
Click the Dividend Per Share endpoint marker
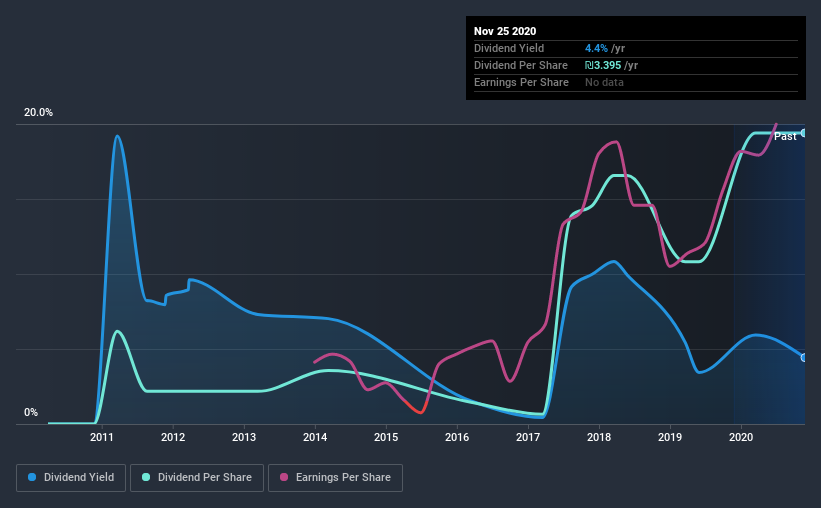click(804, 133)
